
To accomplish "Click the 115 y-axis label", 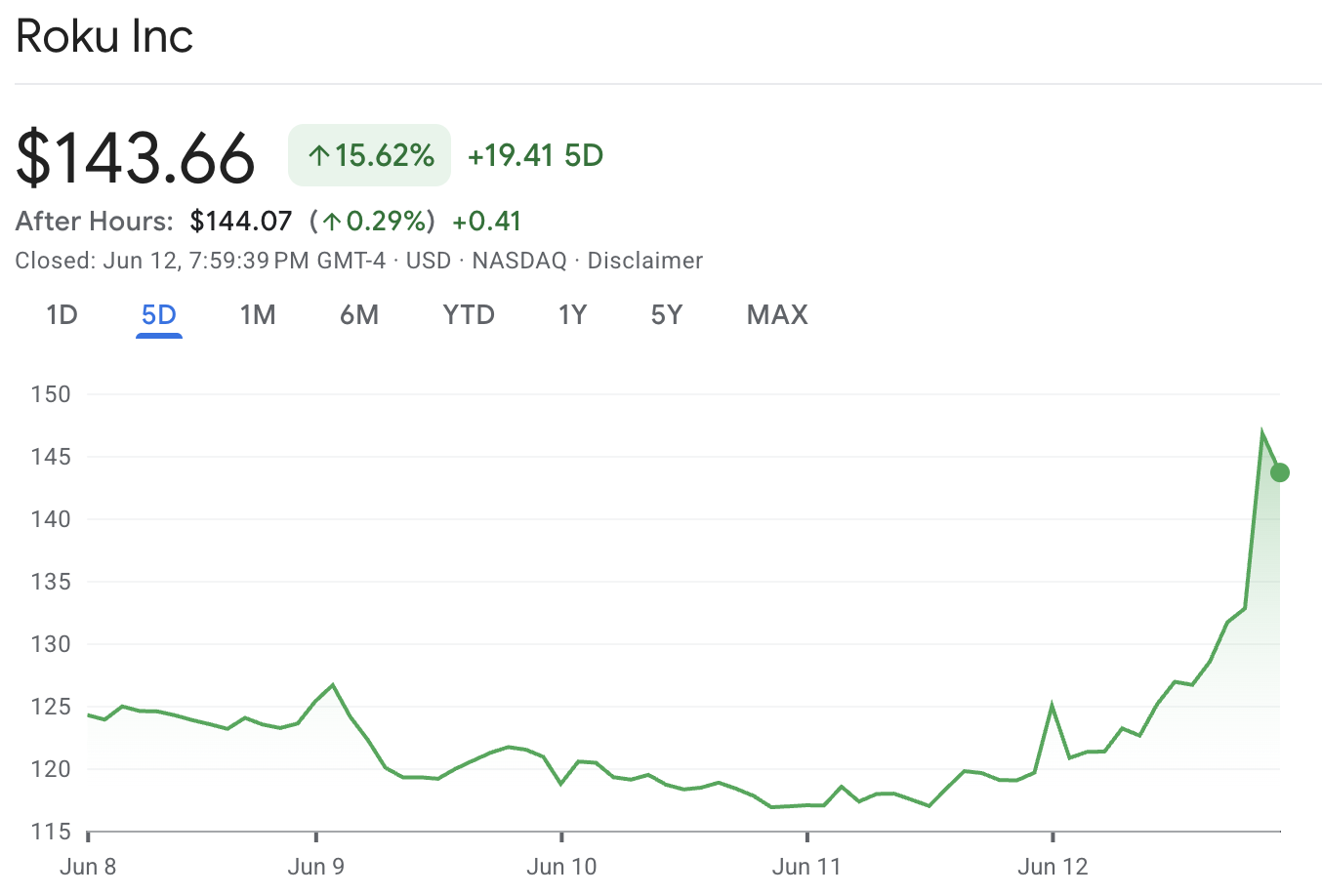I will coord(51,832).
